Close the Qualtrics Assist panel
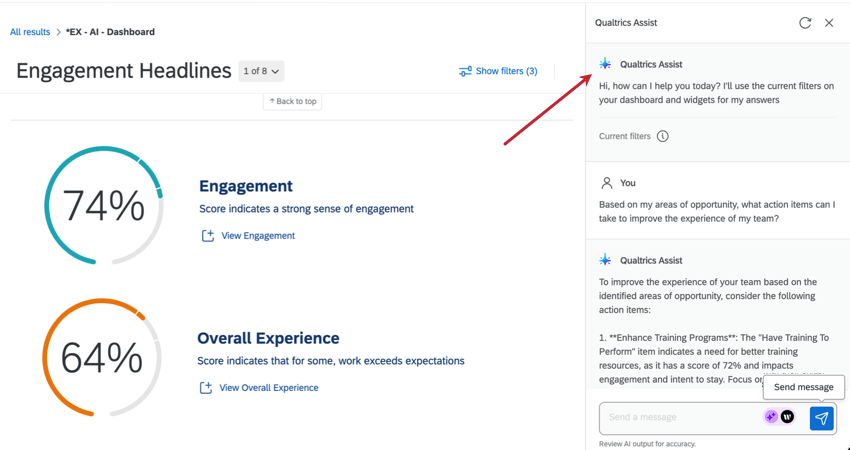 829,23
